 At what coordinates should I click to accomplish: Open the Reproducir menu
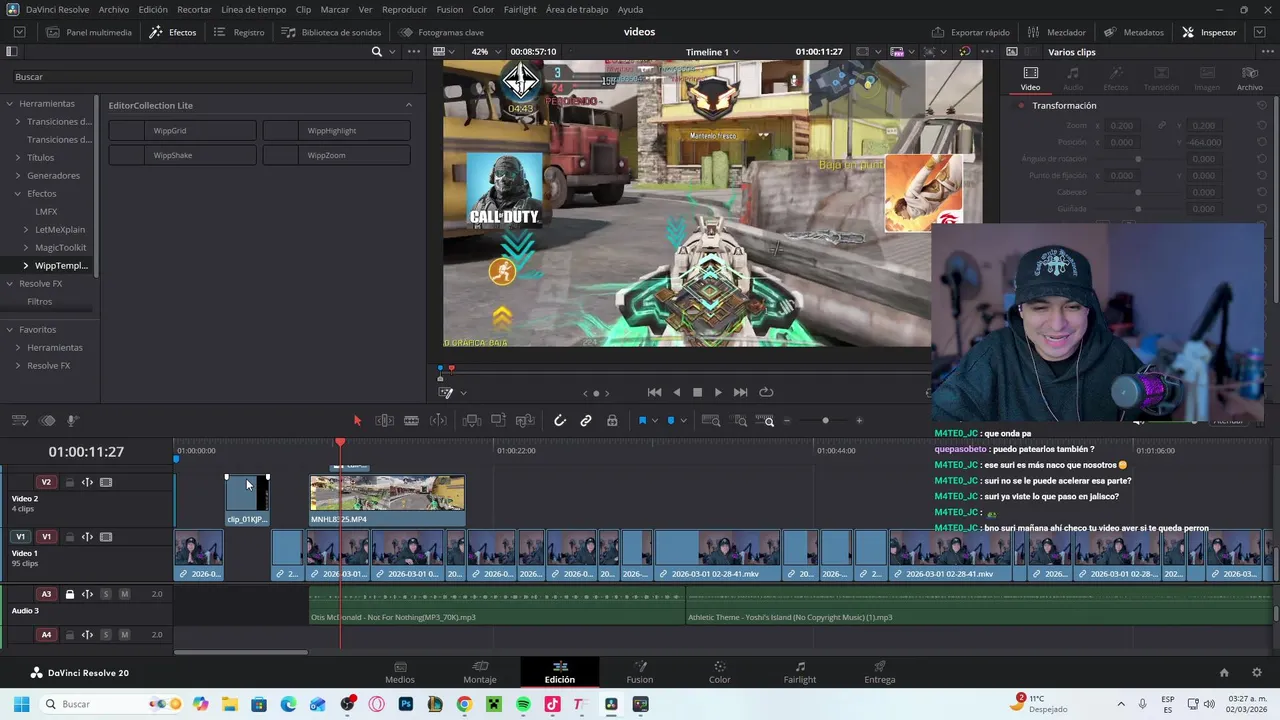point(404,9)
